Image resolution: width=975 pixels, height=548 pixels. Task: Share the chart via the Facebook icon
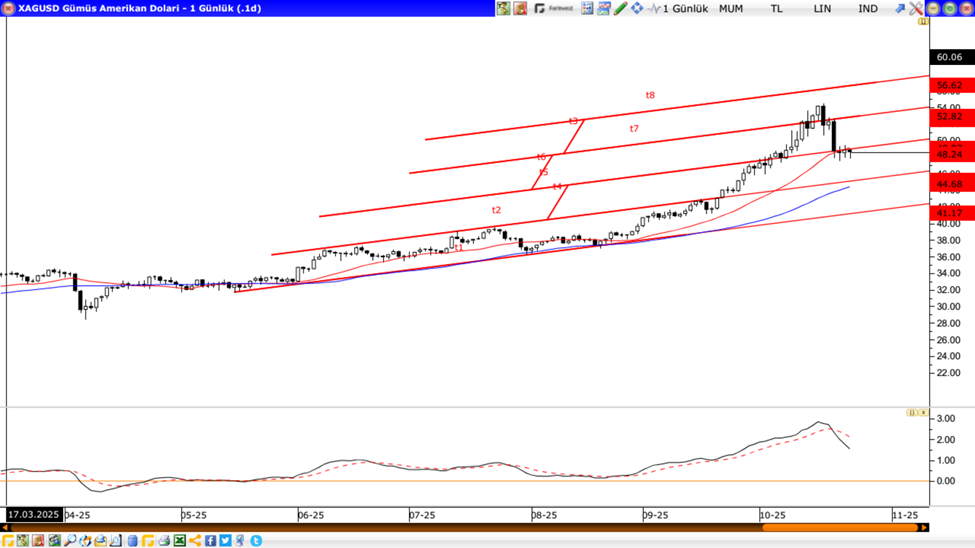[211, 541]
